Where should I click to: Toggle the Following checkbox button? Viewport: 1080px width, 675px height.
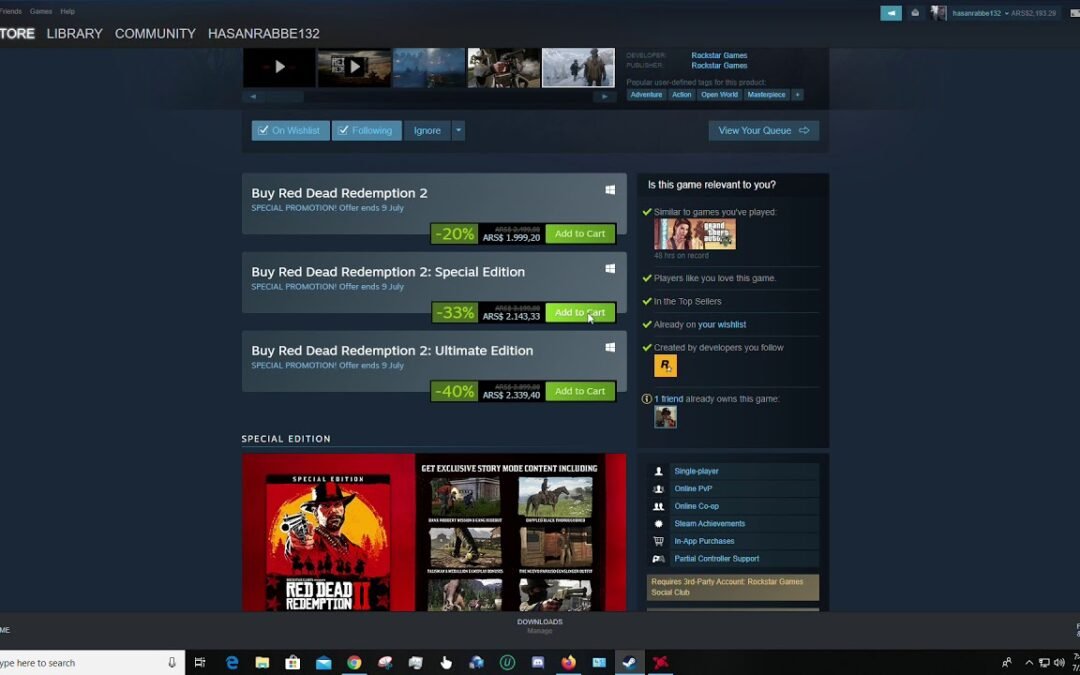(x=366, y=130)
